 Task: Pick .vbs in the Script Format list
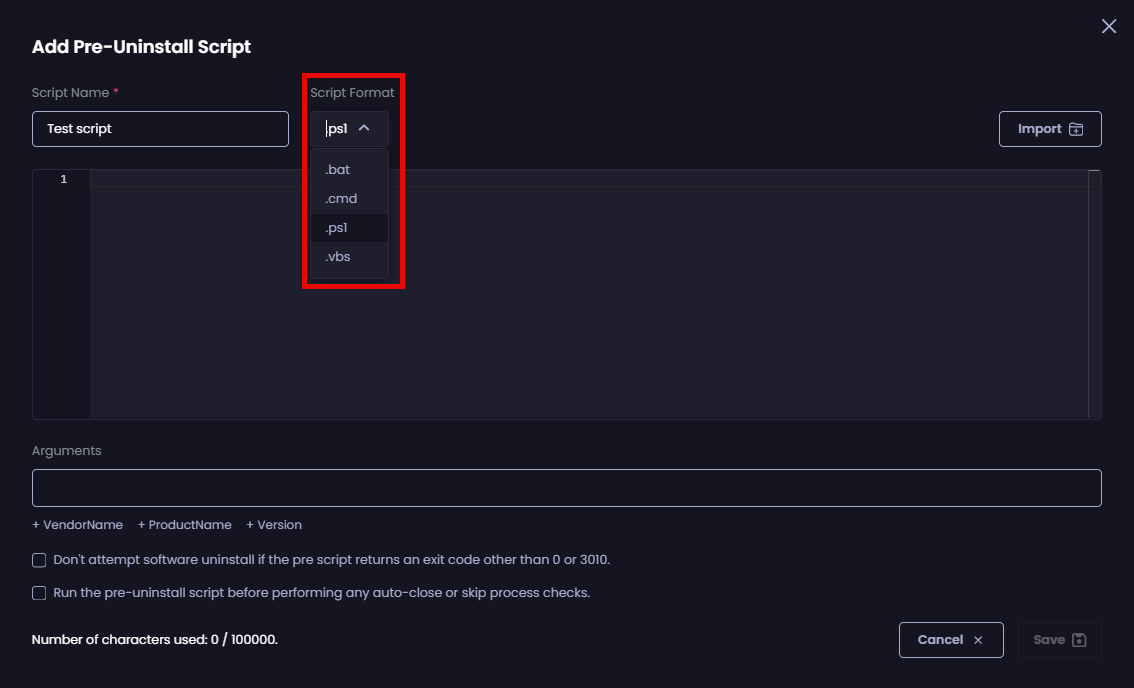tap(338, 256)
